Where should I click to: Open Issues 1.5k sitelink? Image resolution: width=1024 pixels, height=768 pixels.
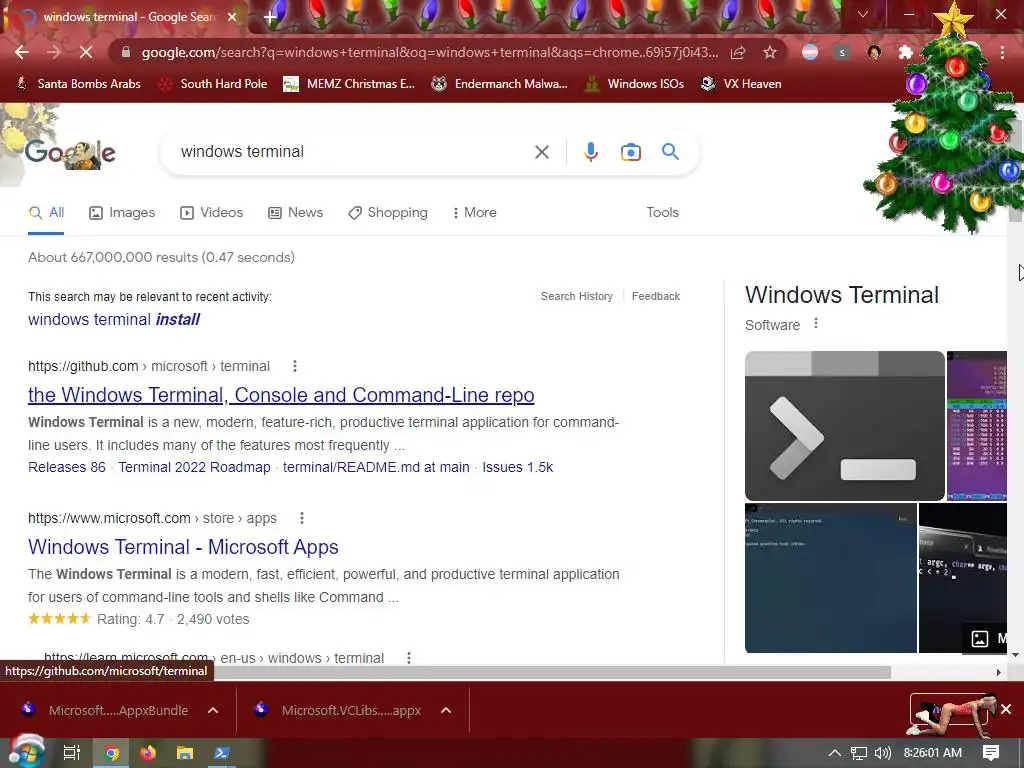[x=517, y=468]
